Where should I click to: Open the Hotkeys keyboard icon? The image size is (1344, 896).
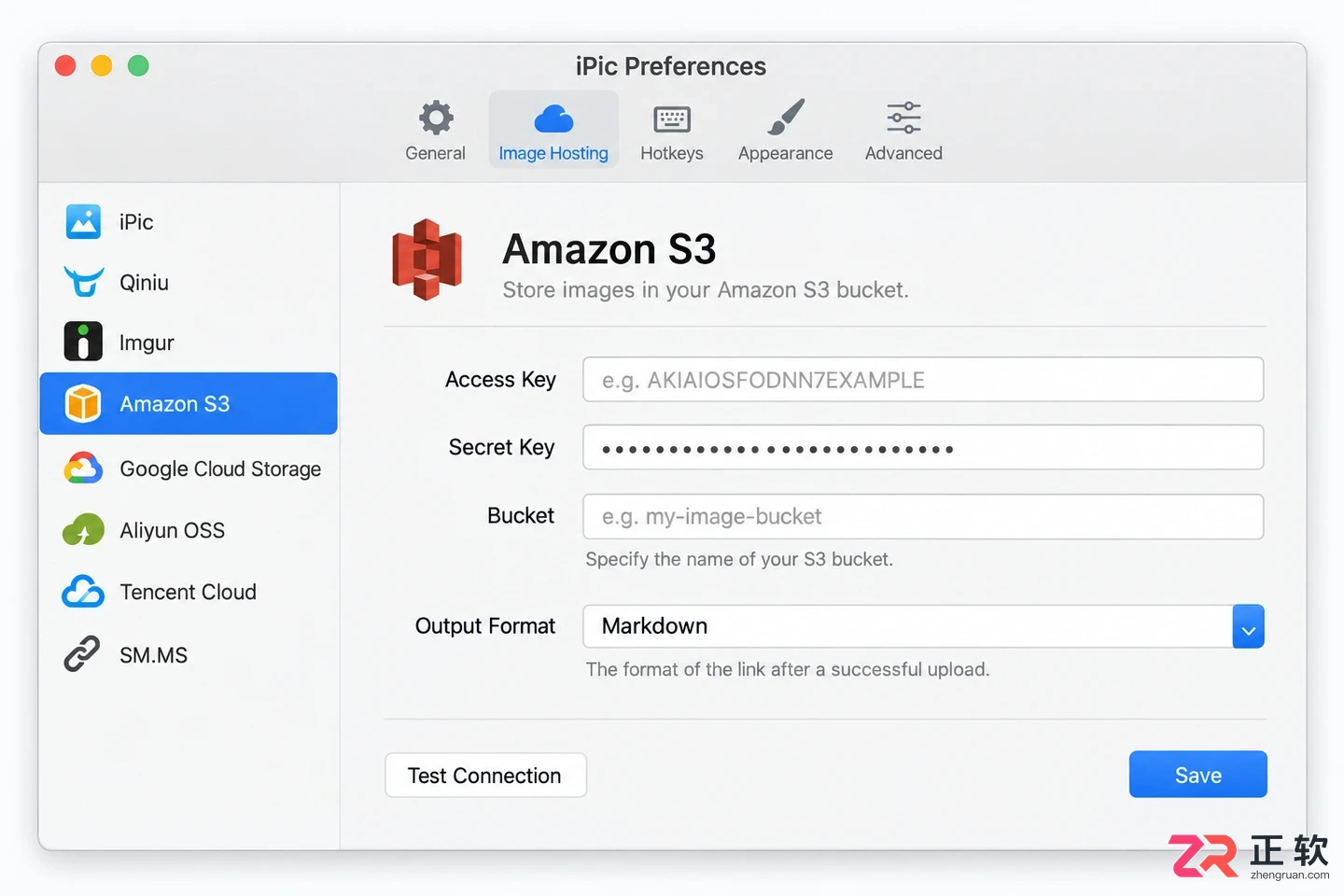coord(672,119)
